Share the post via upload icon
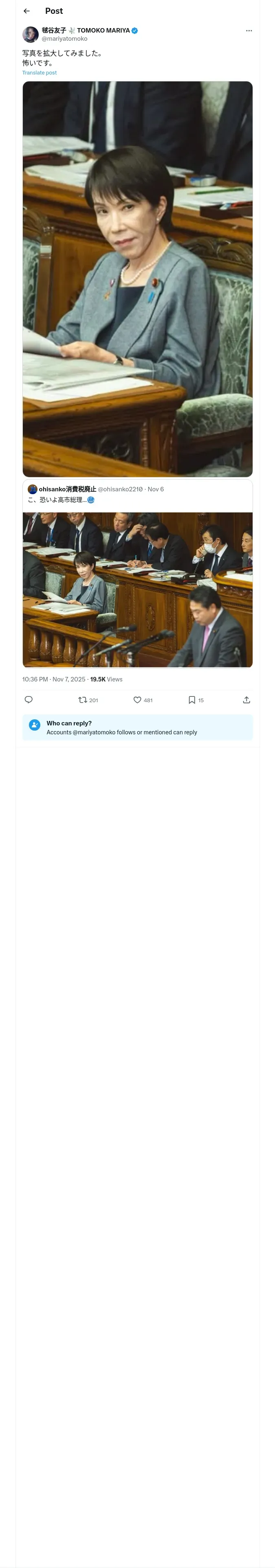Viewport: 275px width, 1568px height. [x=246, y=700]
